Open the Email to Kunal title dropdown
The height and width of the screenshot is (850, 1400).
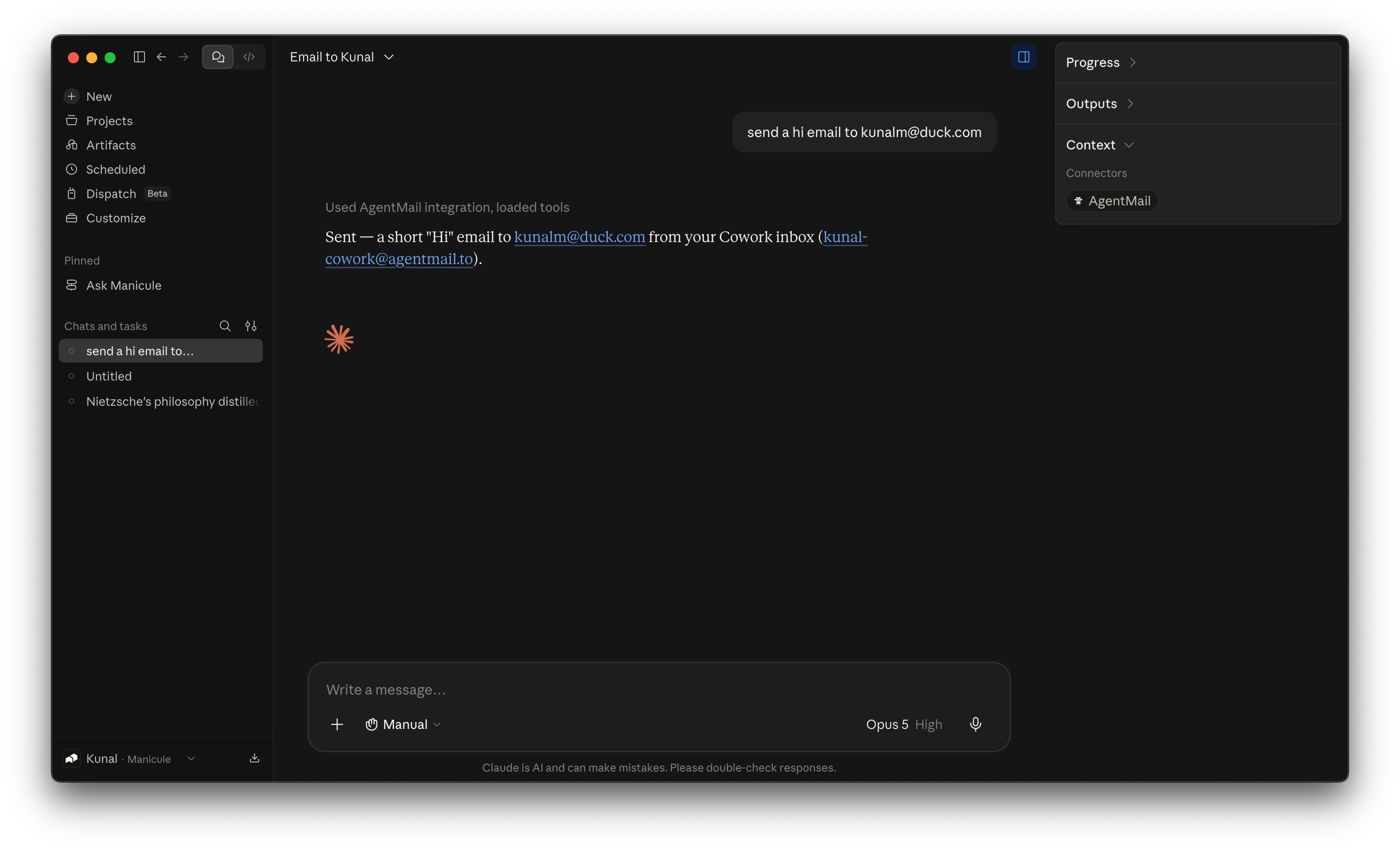point(342,57)
